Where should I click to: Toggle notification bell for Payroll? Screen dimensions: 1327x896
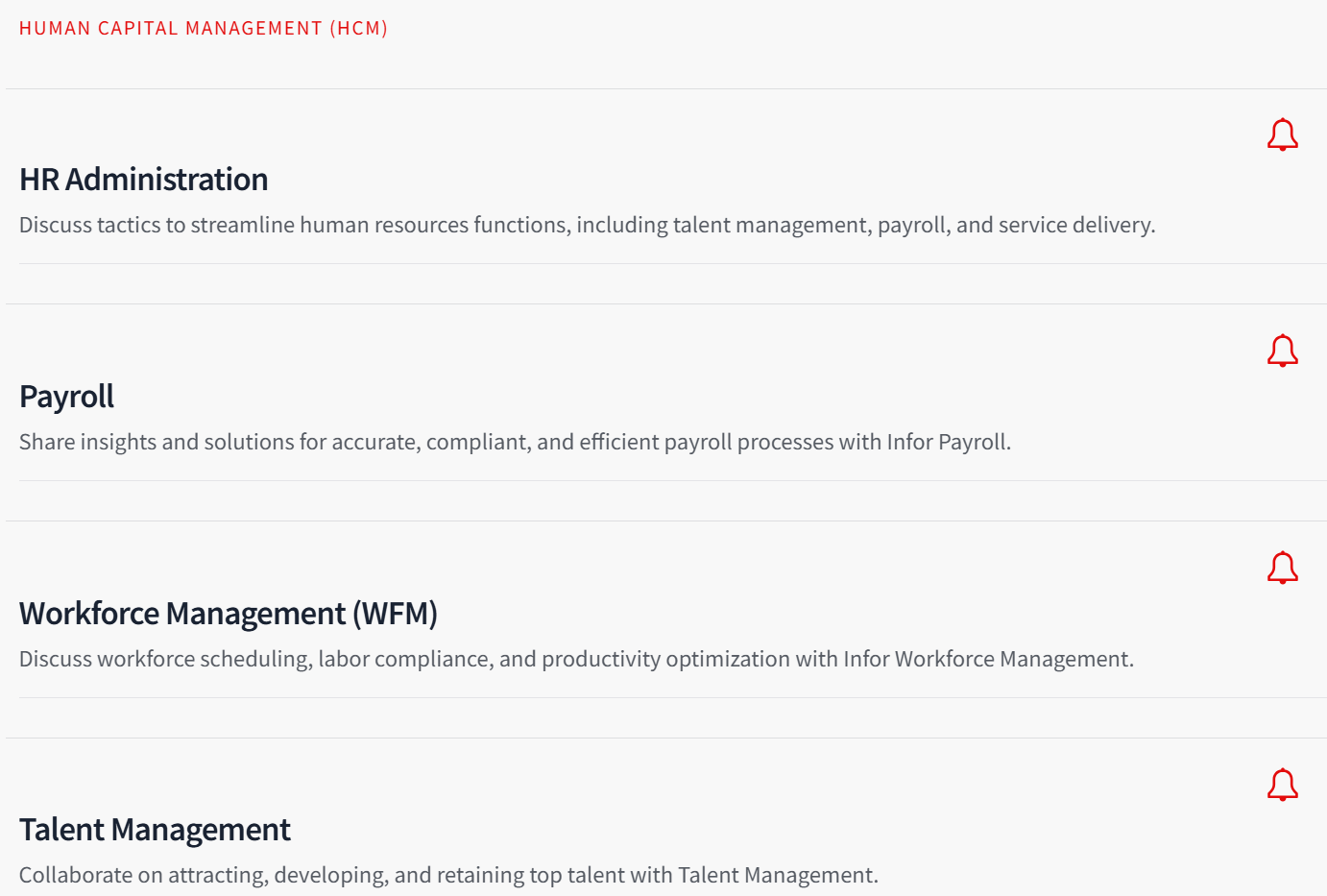coord(1282,351)
